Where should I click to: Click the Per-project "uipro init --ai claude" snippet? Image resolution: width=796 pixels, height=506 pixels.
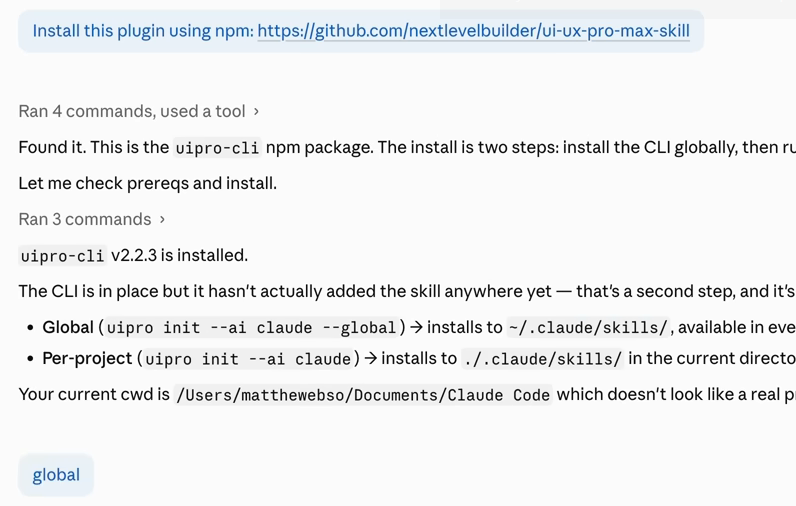tap(248, 359)
